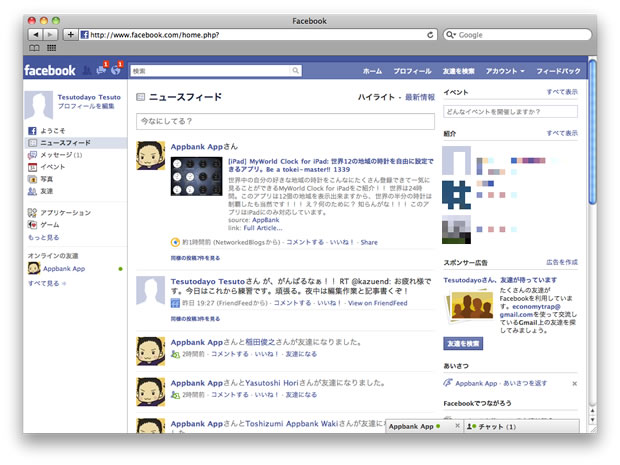Open the チャット (1) bar
This screenshot has width=620, height=465.
tap(521, 427)
